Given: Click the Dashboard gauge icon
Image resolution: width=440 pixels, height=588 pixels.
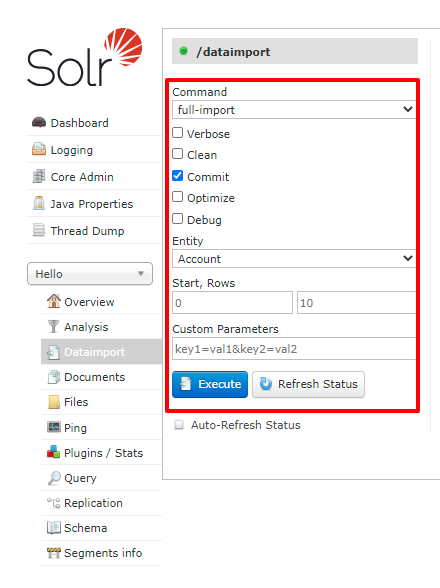Looking at the screenshot, I should [x=39, y=122].
